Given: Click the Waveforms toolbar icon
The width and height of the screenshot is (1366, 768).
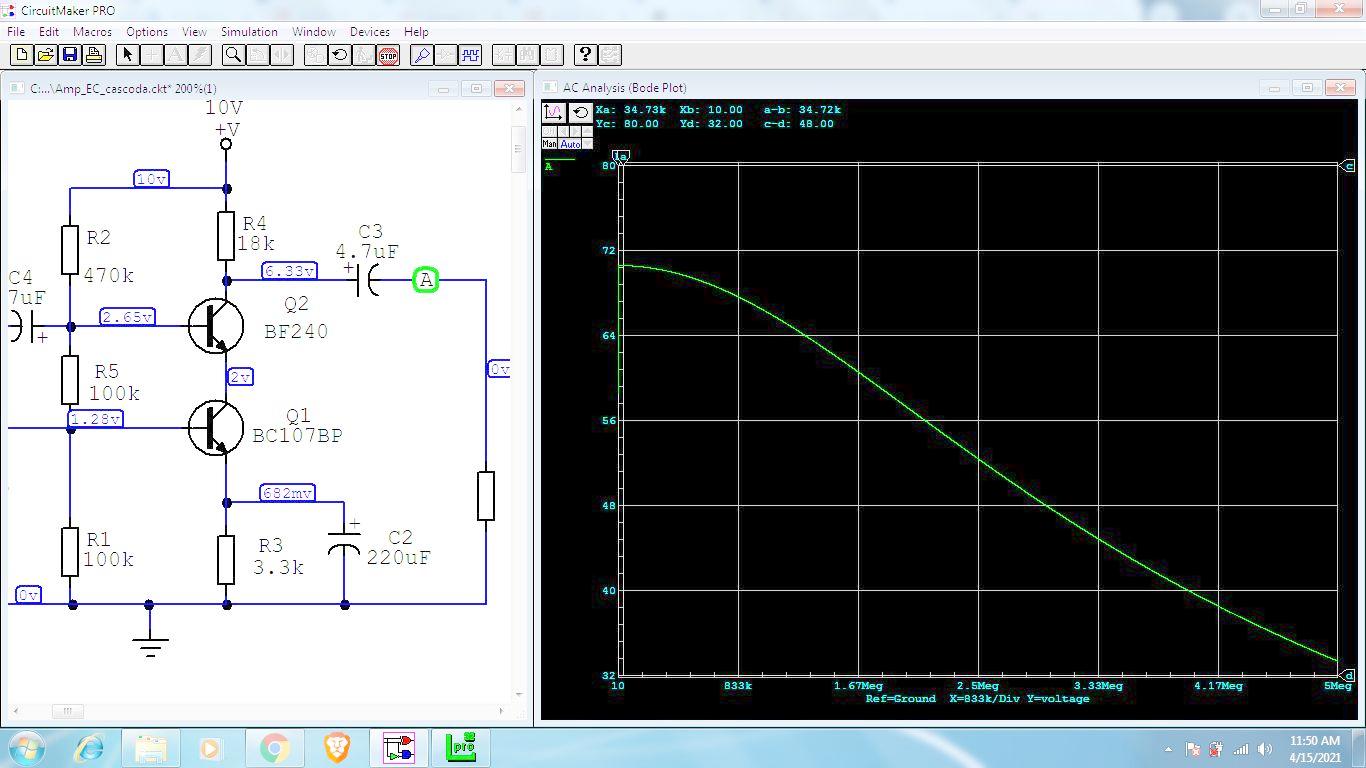Looking at the screenshot, I should coord(469,55).
